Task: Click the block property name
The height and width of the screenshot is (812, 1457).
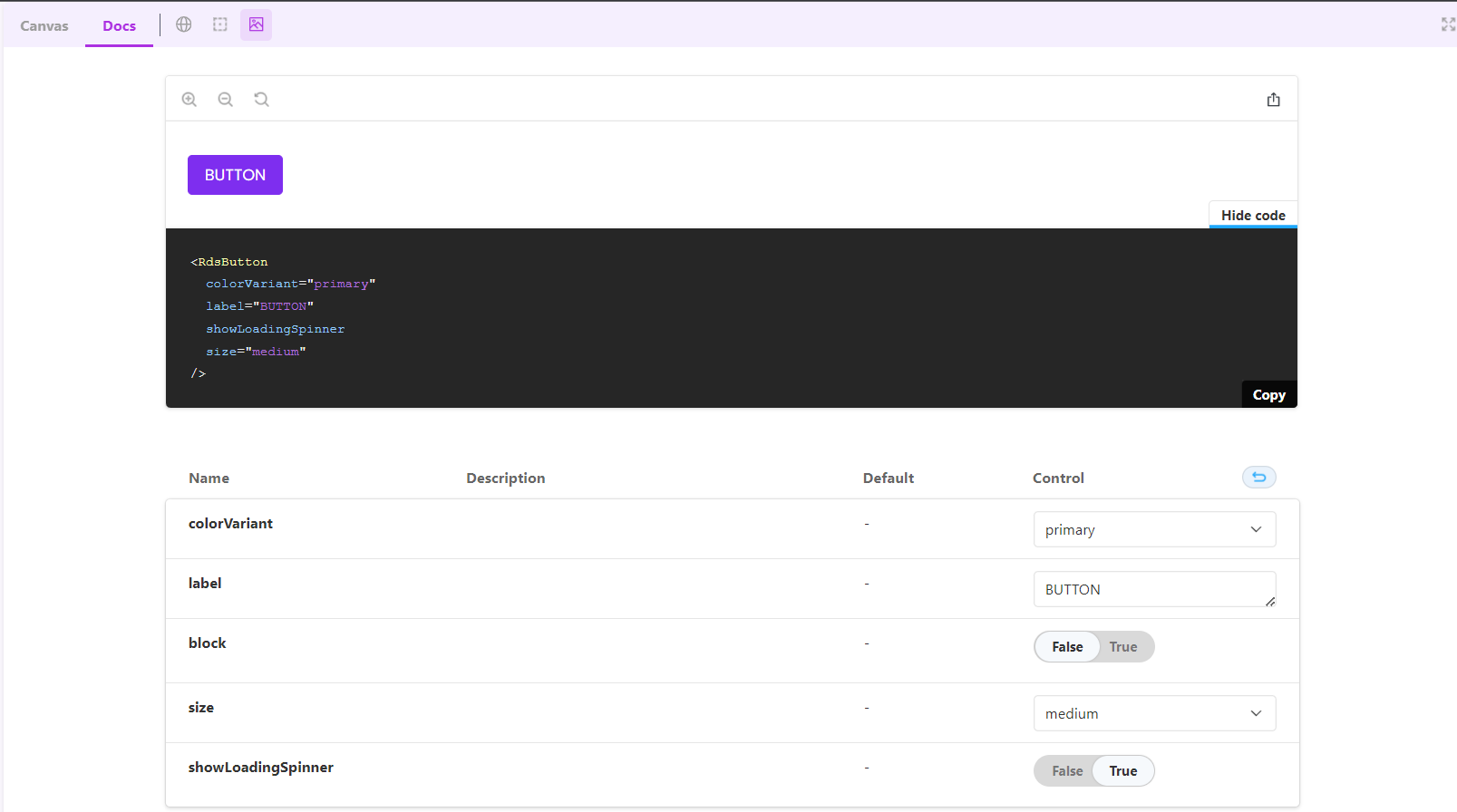Action: click(208, 643)
